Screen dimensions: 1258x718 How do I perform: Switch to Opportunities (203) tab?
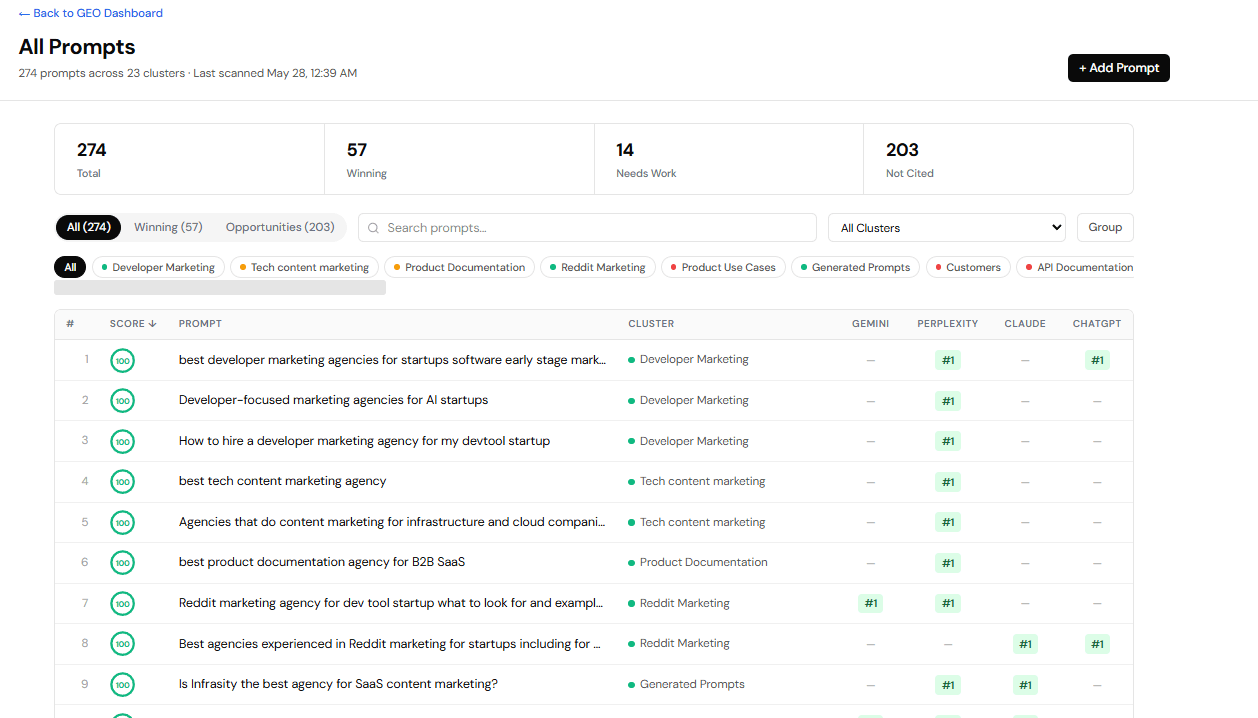(280, 227)
